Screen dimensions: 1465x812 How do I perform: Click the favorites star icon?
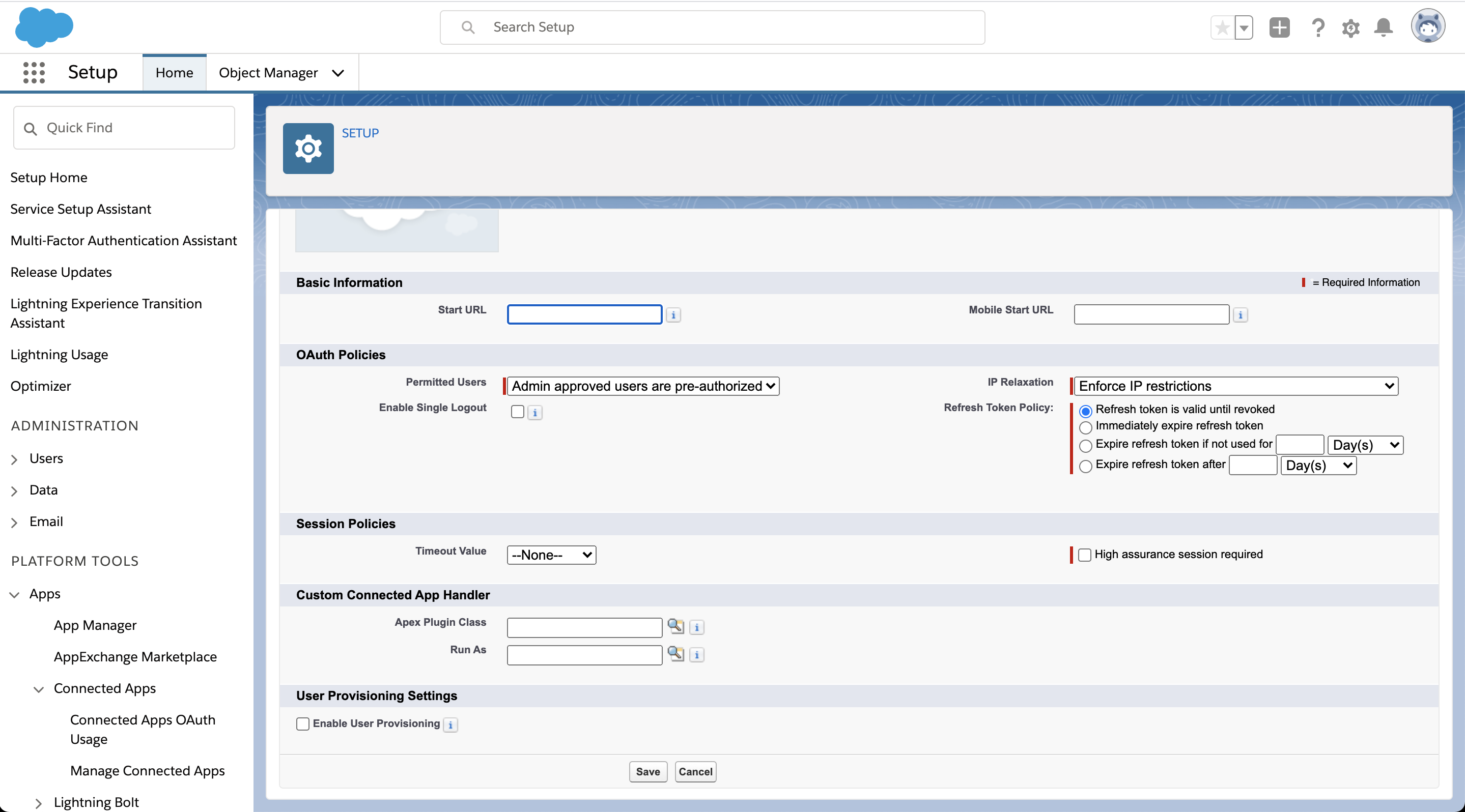click(x=1222, y=27)
